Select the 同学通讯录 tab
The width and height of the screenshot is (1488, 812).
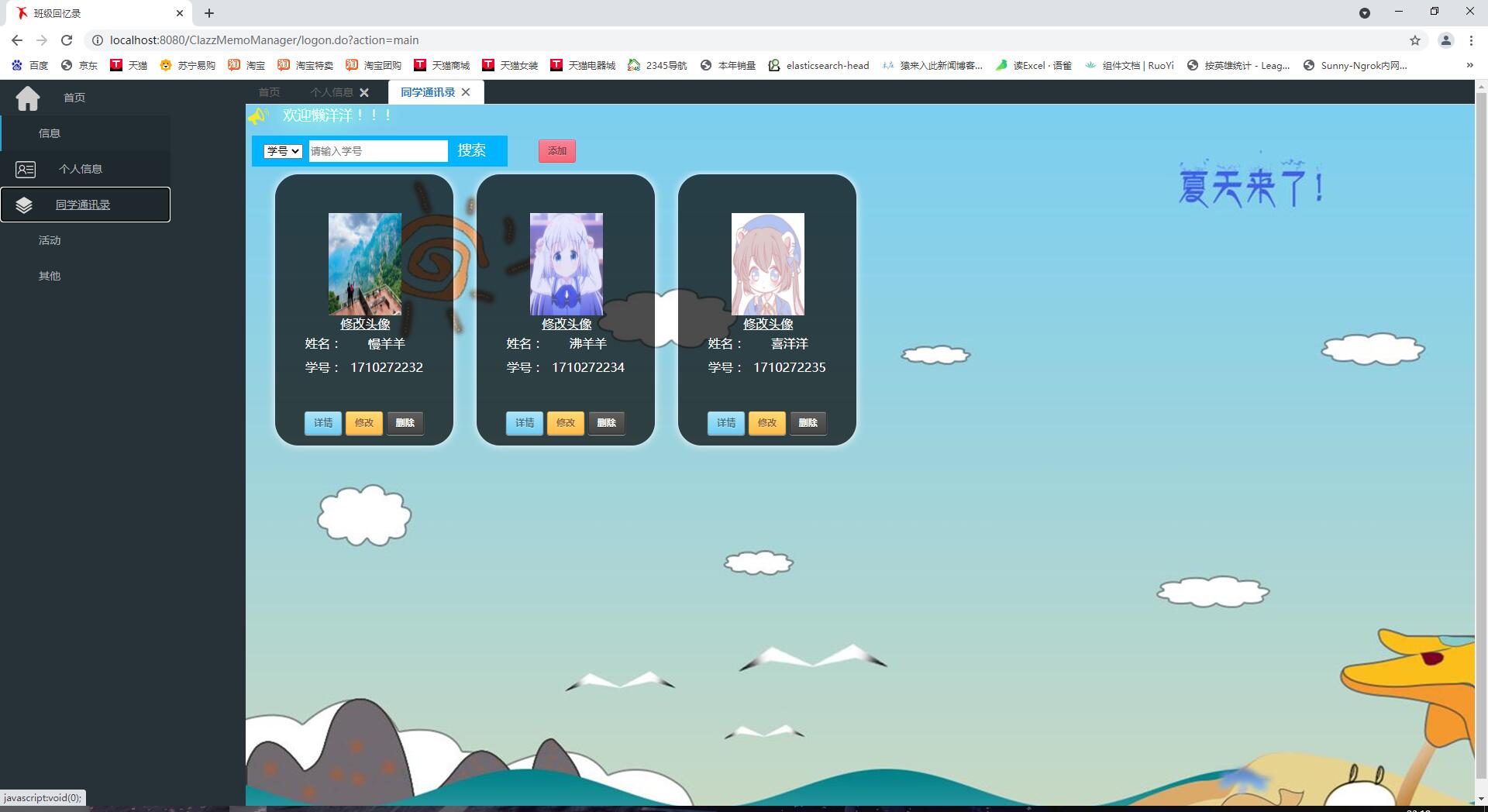coord(428,92)
